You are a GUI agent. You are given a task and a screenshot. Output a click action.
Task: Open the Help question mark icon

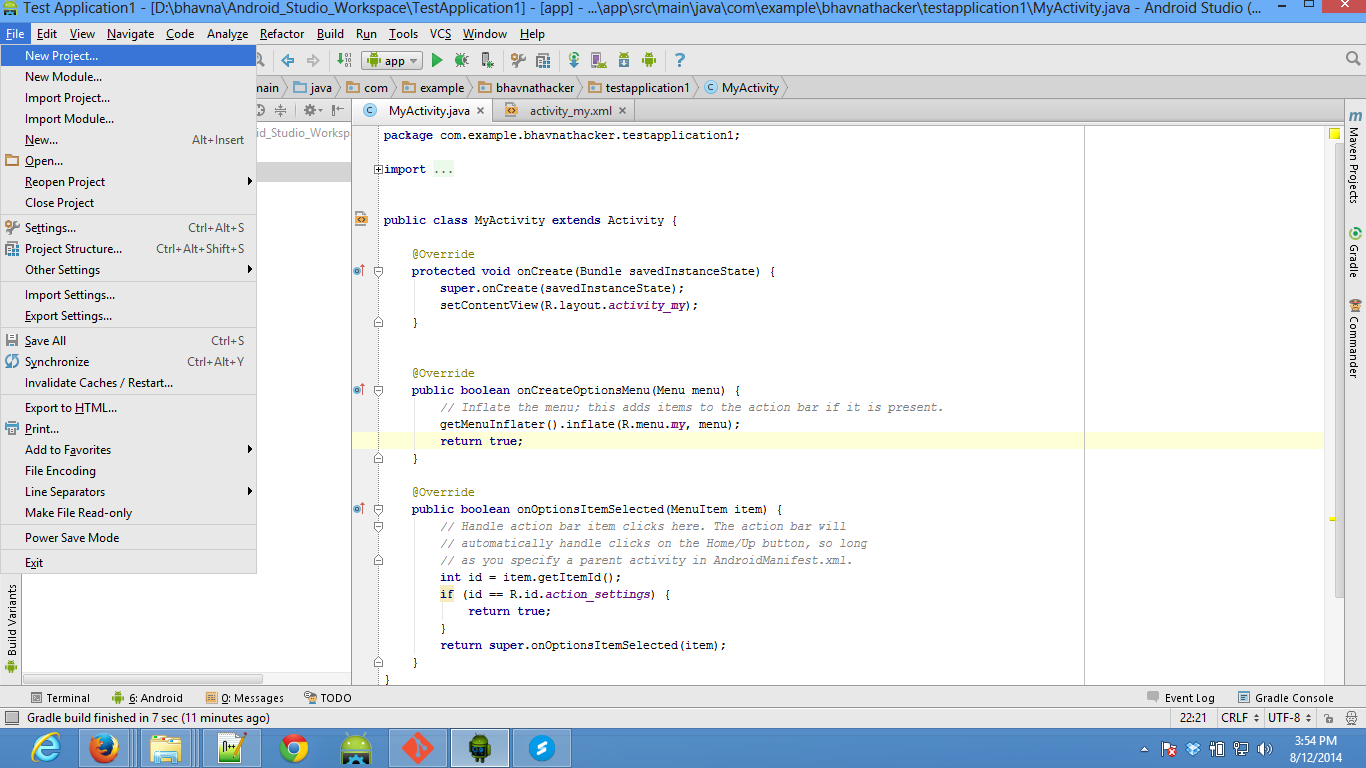click(x=679, y=60)
